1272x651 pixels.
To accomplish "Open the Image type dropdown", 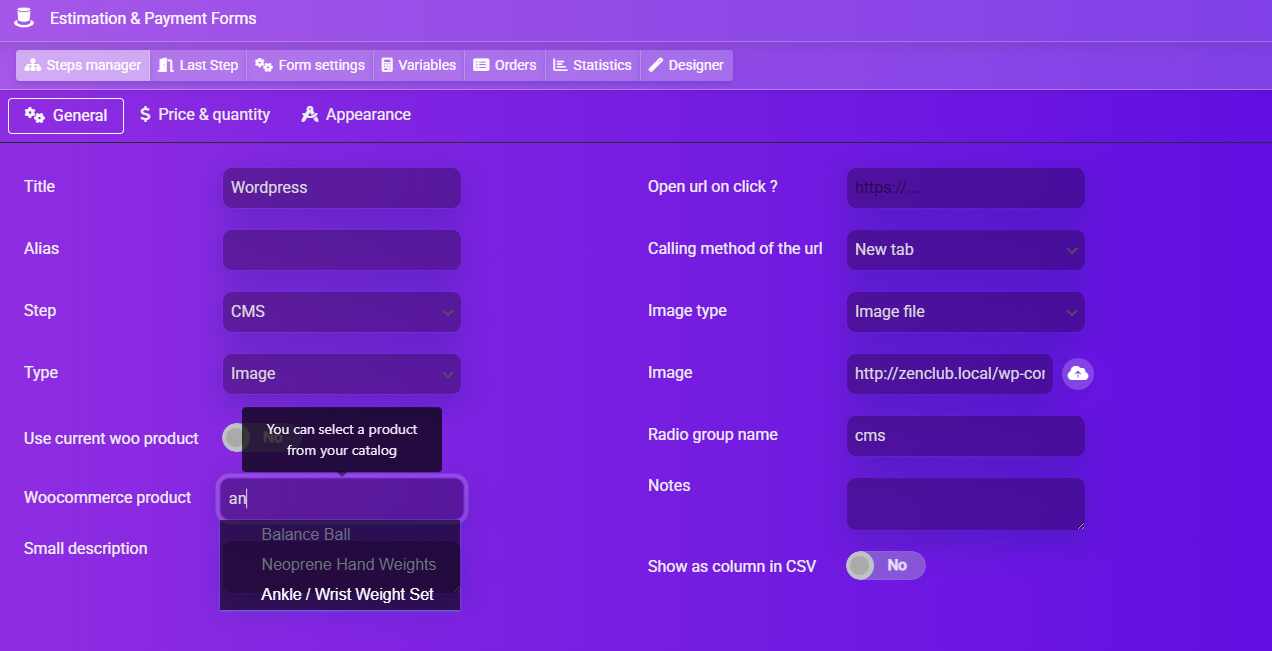I will click(966, 312).
